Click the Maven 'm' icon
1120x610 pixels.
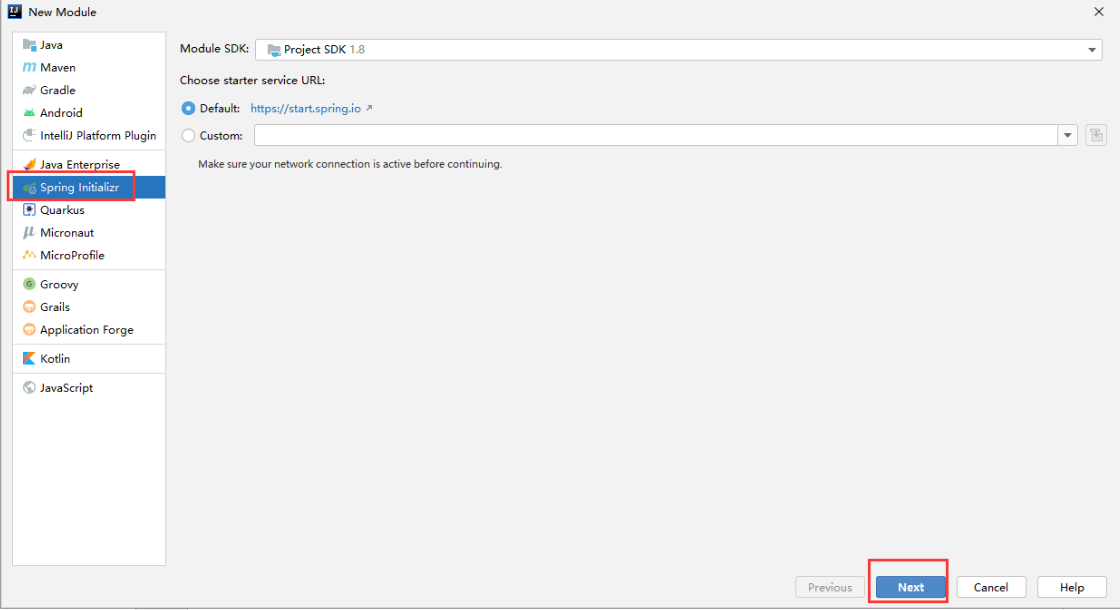coord(29,67)
